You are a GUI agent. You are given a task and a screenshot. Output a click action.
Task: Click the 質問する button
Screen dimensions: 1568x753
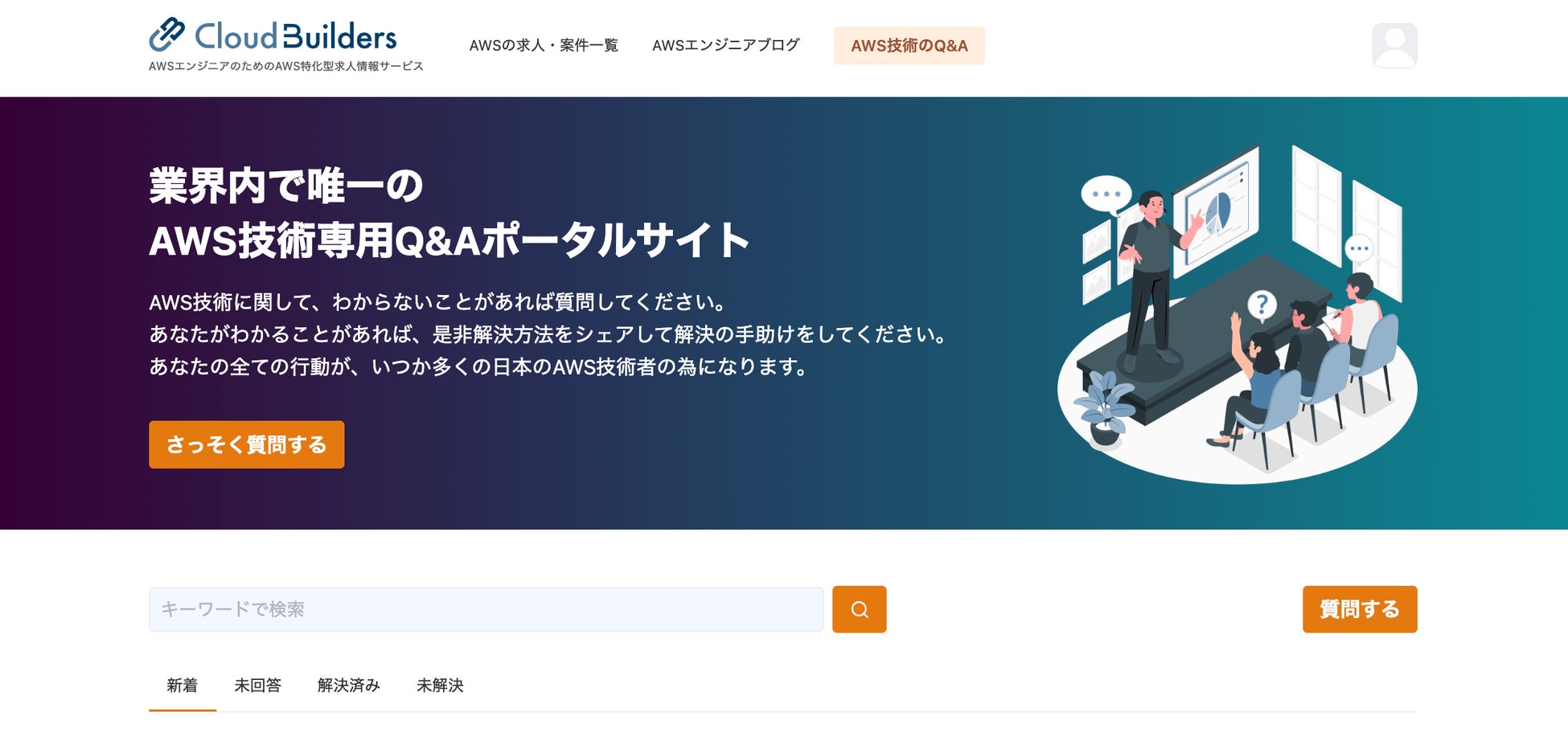pos(1360,609)
